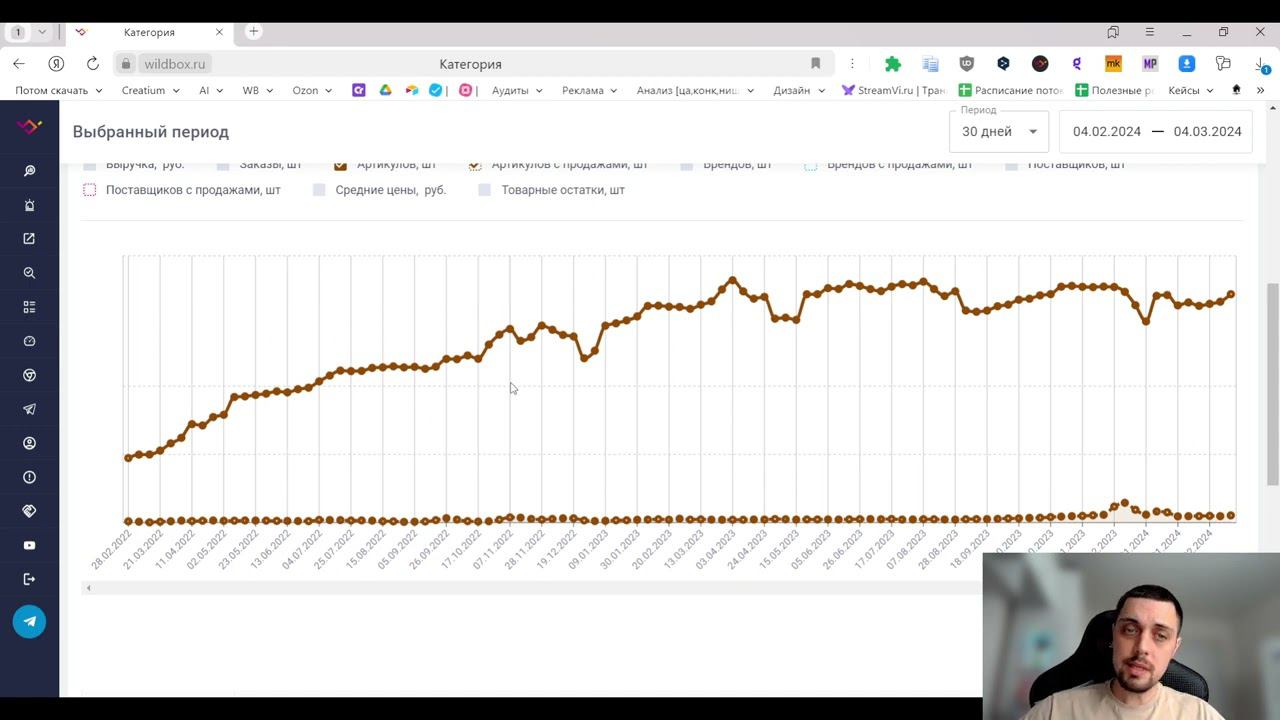
Task: Click the round Telegram button in sidebar
Action: [x=29, y=621]
